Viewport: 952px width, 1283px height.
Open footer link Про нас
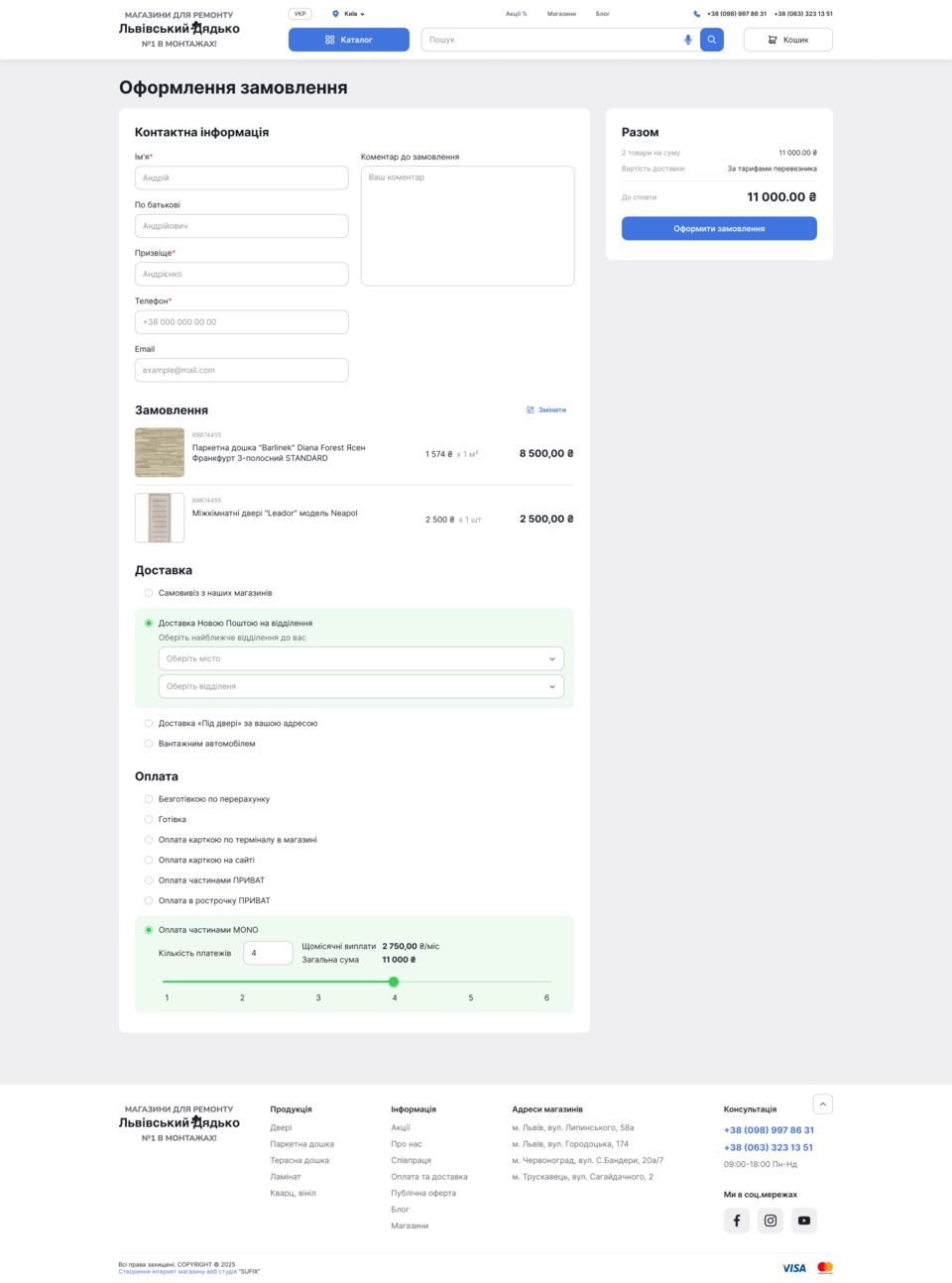pos(407,1144)
